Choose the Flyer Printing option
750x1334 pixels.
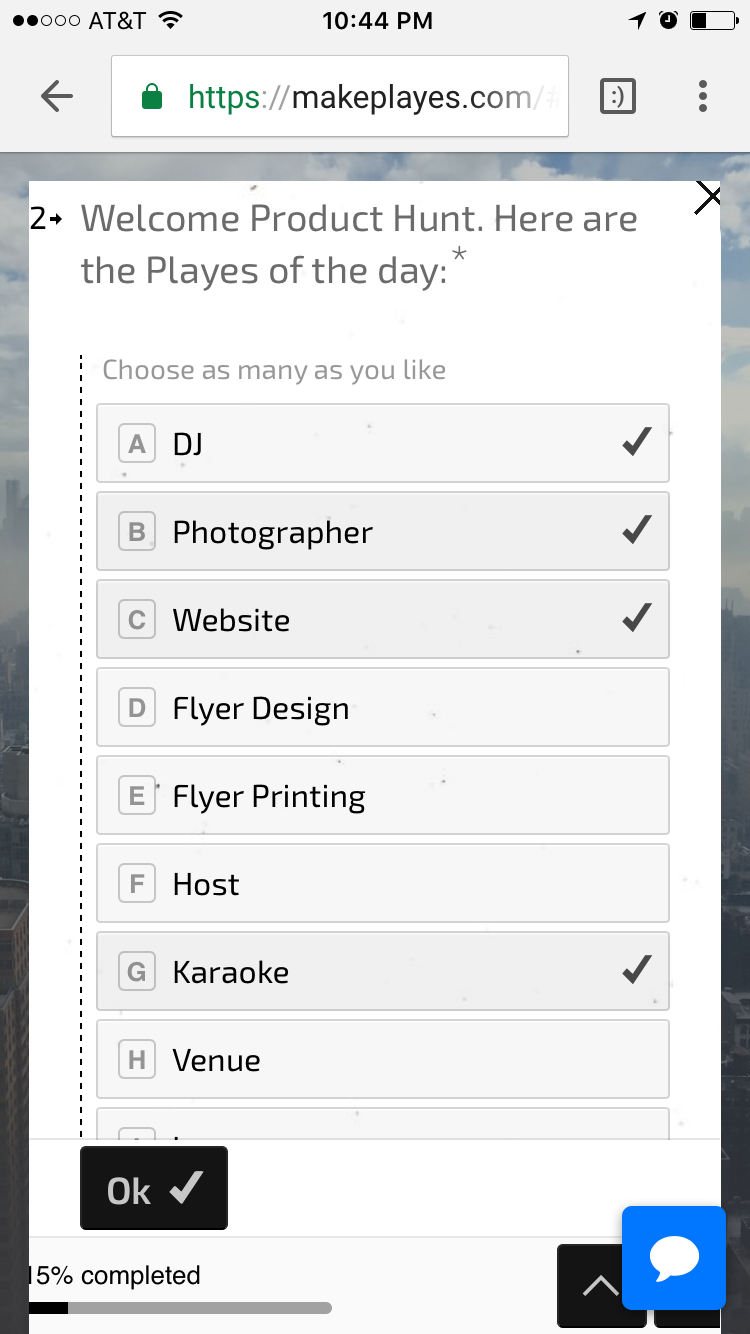click(x=382, y=795)
